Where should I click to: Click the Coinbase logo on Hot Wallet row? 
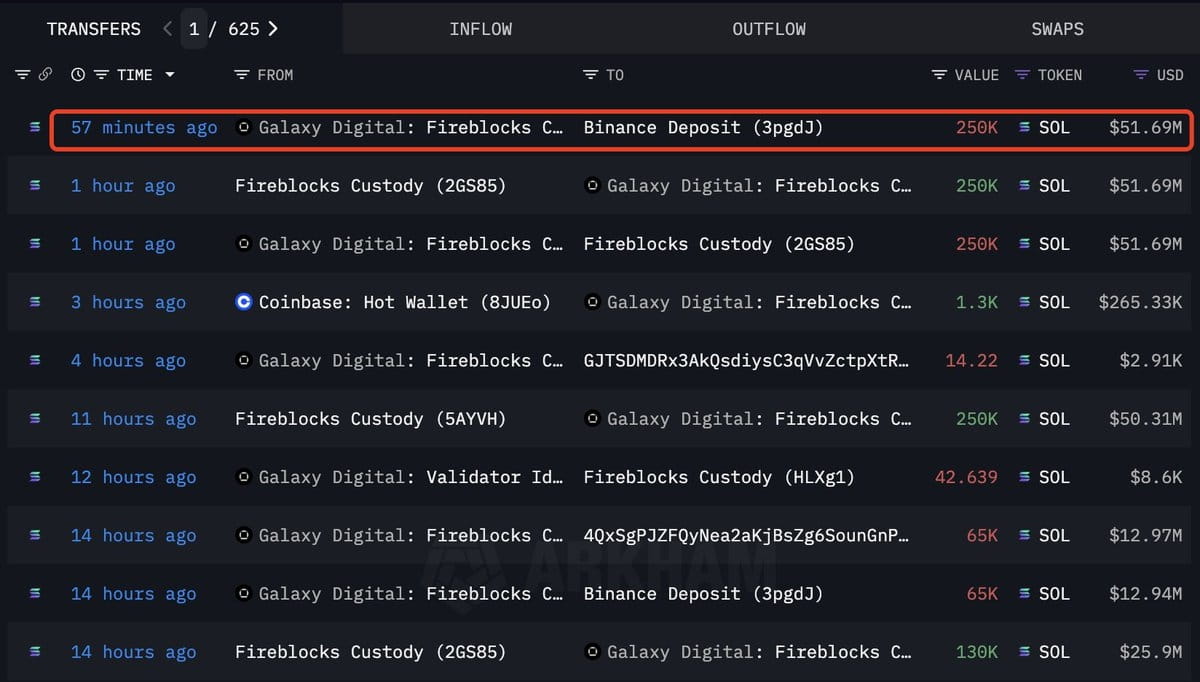point(243,302)
